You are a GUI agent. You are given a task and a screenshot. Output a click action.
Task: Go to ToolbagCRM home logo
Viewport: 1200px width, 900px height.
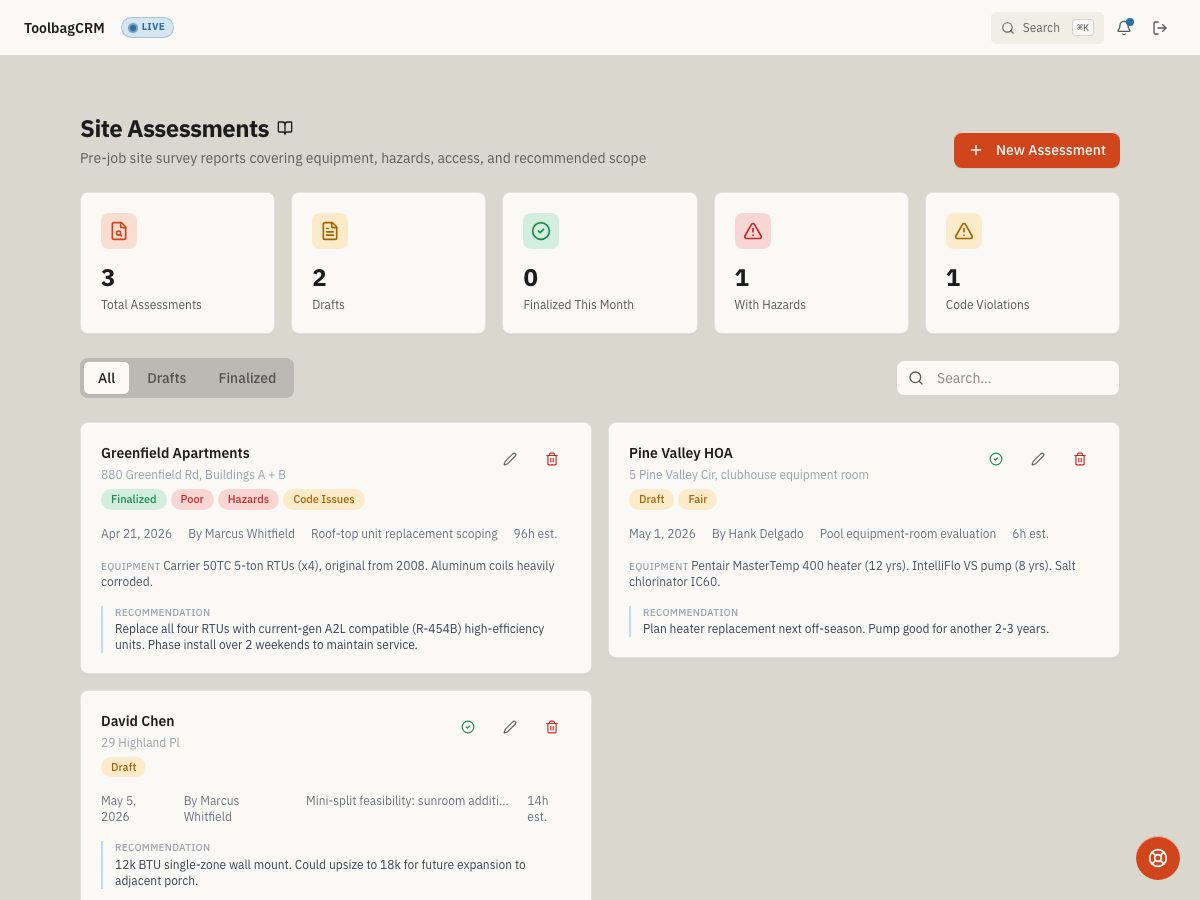point(64,28)
